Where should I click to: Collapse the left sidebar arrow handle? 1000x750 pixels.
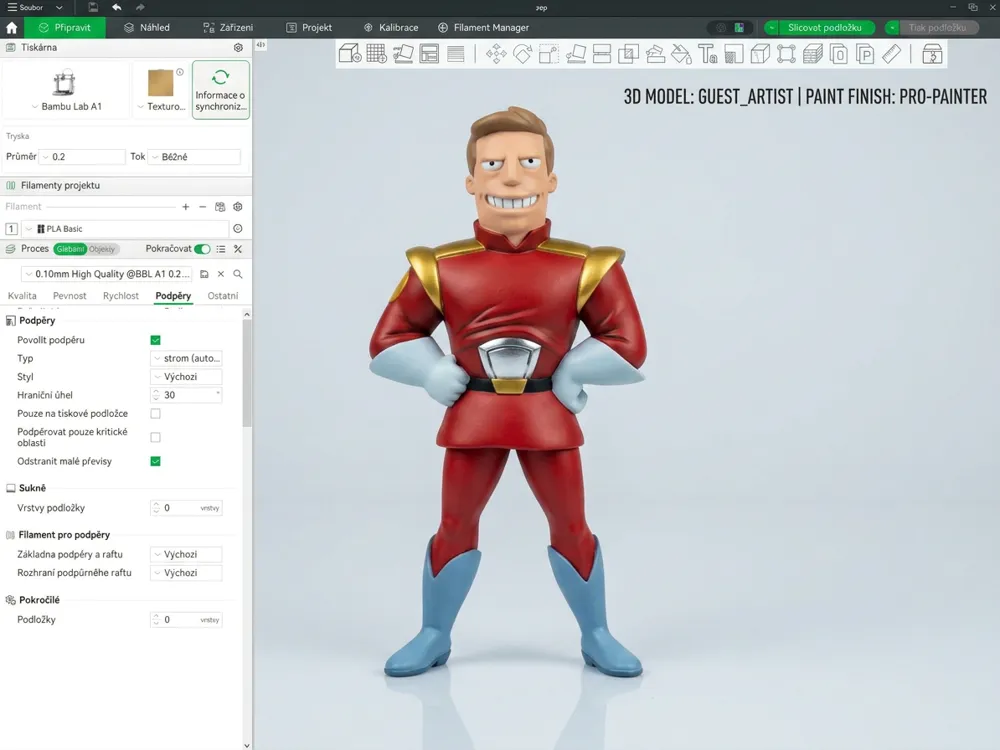tap(260, 45)
